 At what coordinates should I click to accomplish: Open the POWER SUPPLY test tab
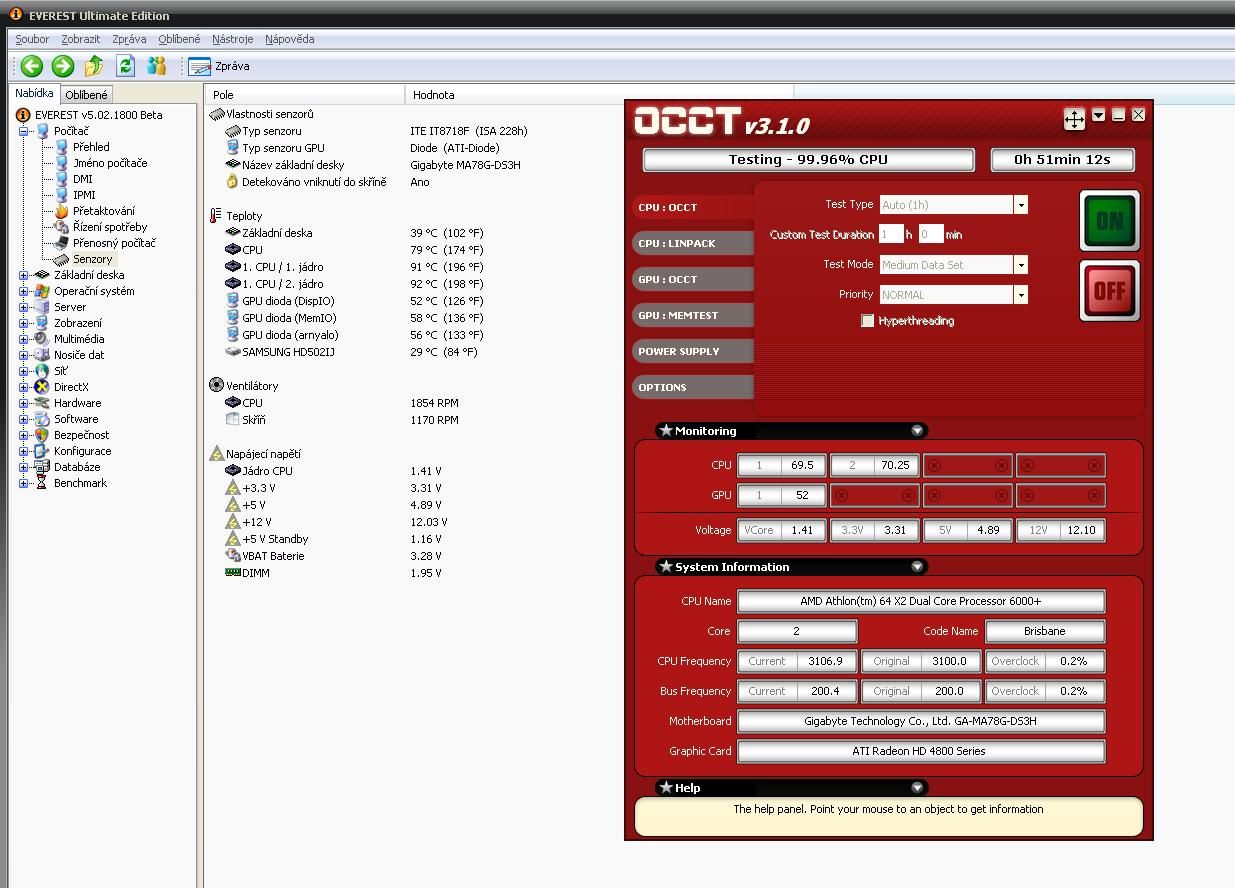694,351
